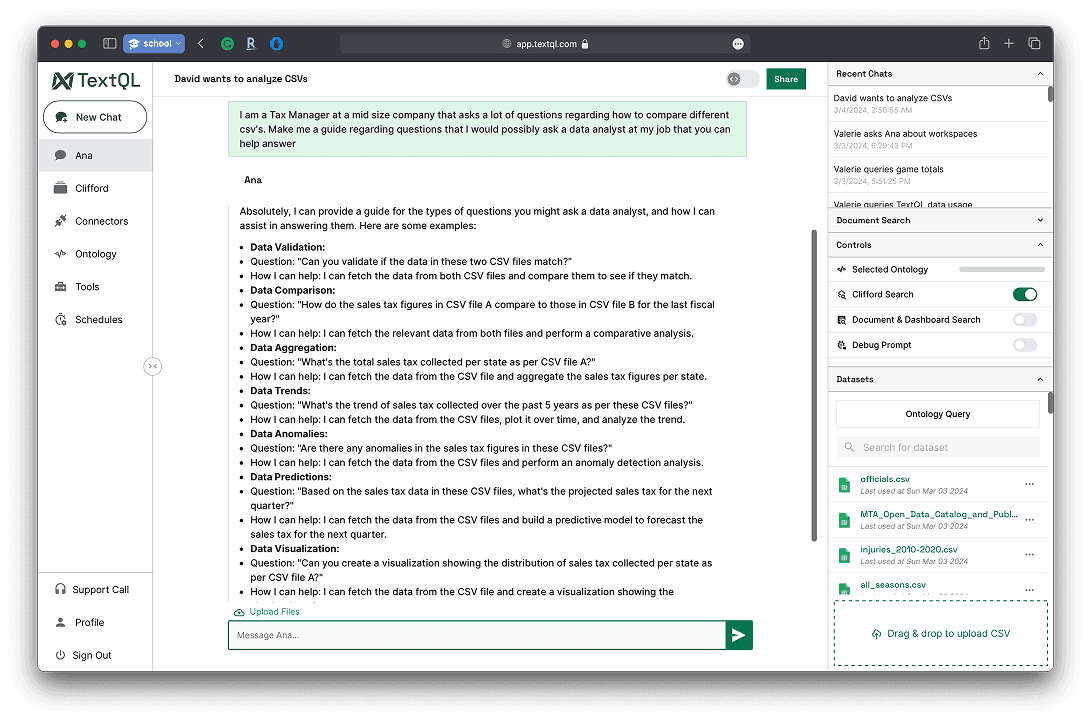The image size is (1091, 722).
Task: Open options for MTA_Open_Data_Catalog dataset
Action: (x=1029, y=520)
